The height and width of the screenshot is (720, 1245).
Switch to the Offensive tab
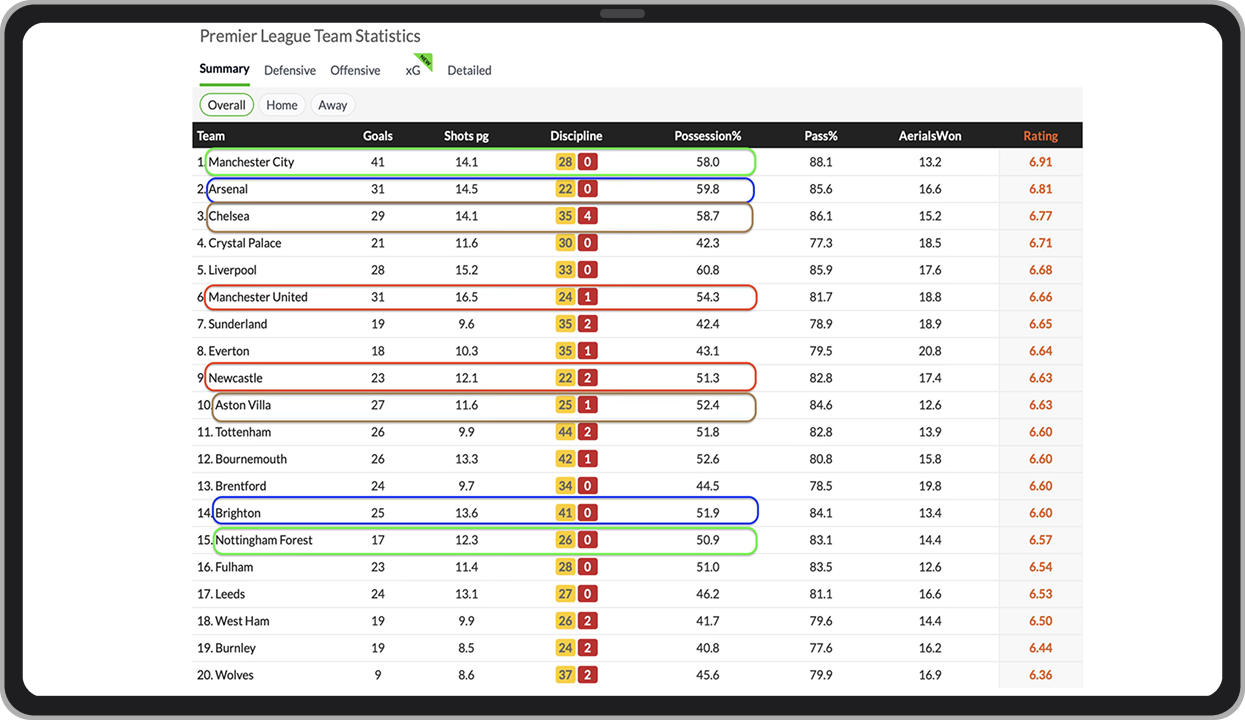coord(355,70)
